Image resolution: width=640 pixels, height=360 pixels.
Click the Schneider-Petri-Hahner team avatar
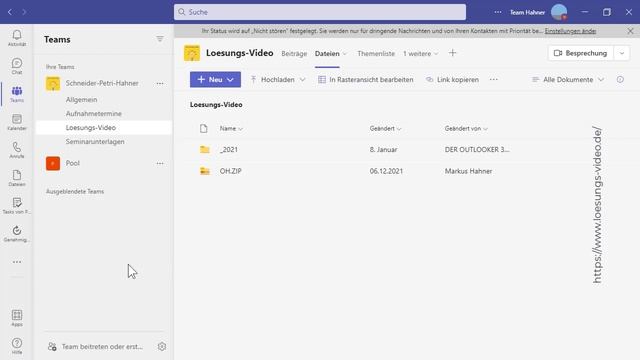tap(53, 83)
